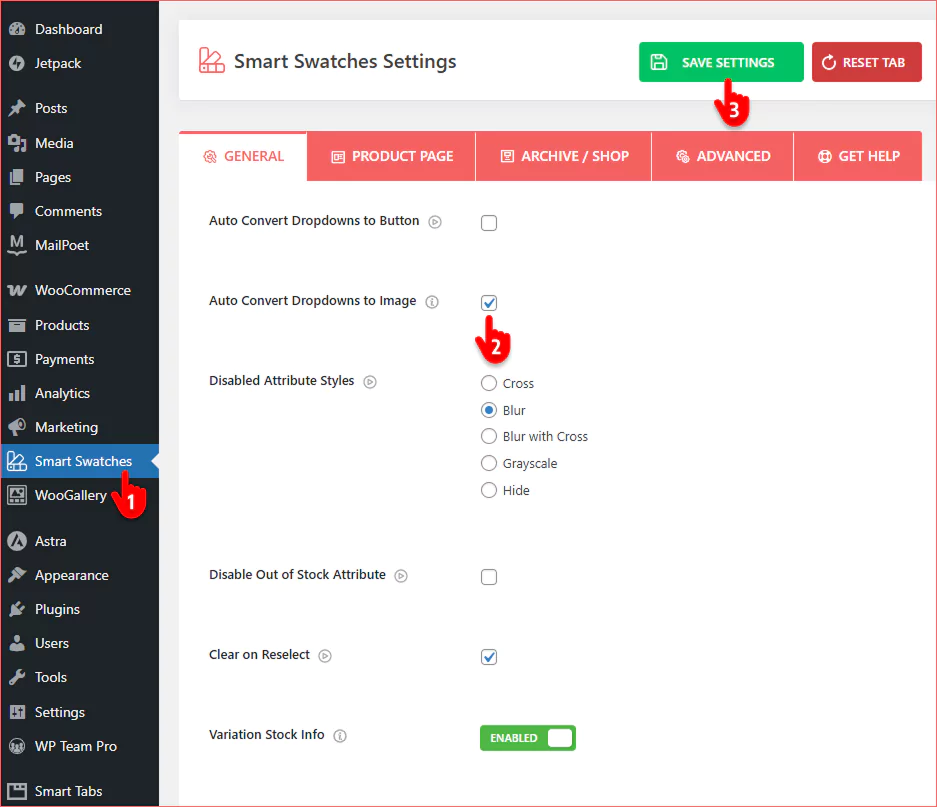This screenshot has width=937, height=807.
Task: Choose Blur with Cross radio option
Action: point(489,436)
